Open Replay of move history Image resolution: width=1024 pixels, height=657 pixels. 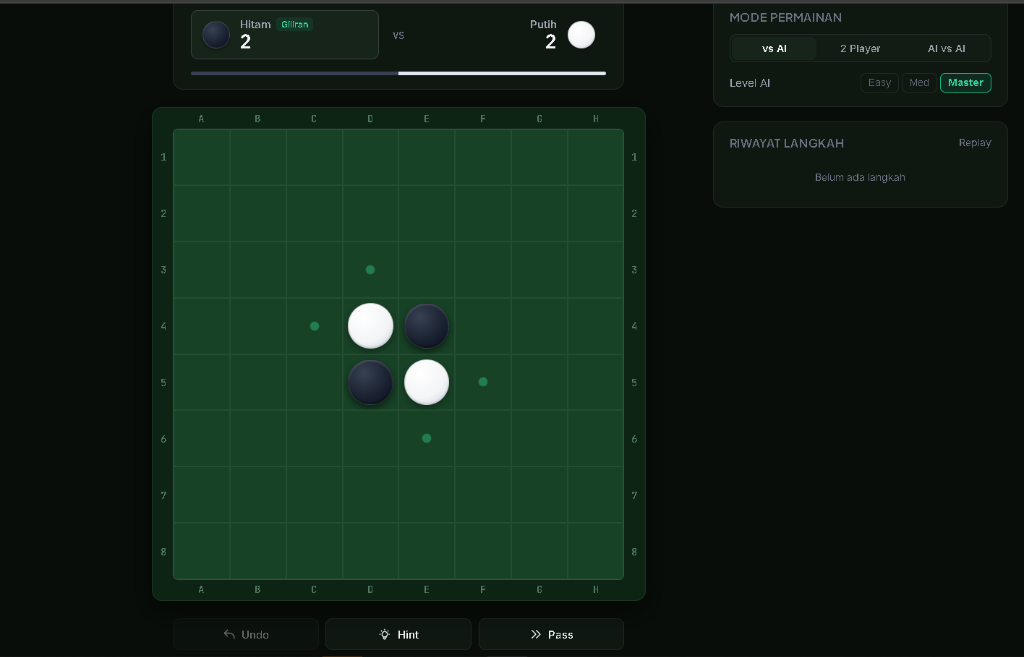point(974,142)
